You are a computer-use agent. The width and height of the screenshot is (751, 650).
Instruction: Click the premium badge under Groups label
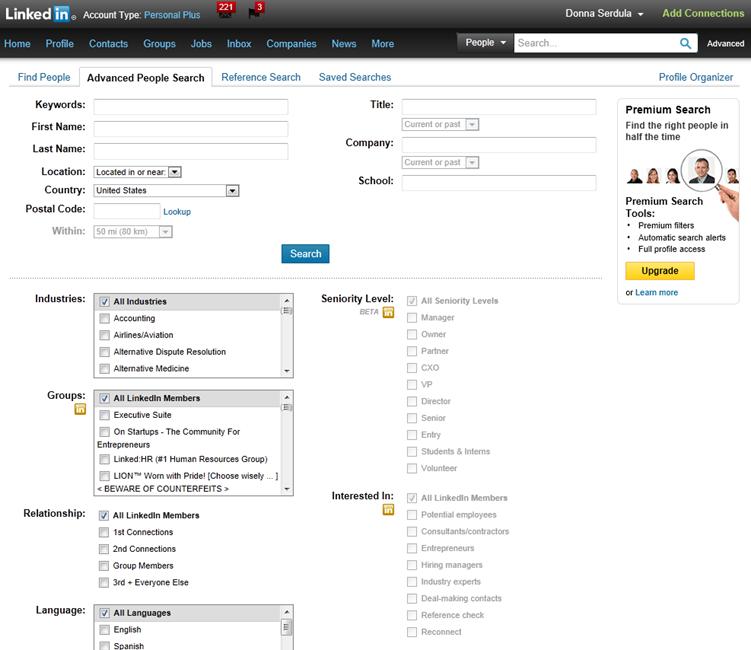[x=80, y=409]
